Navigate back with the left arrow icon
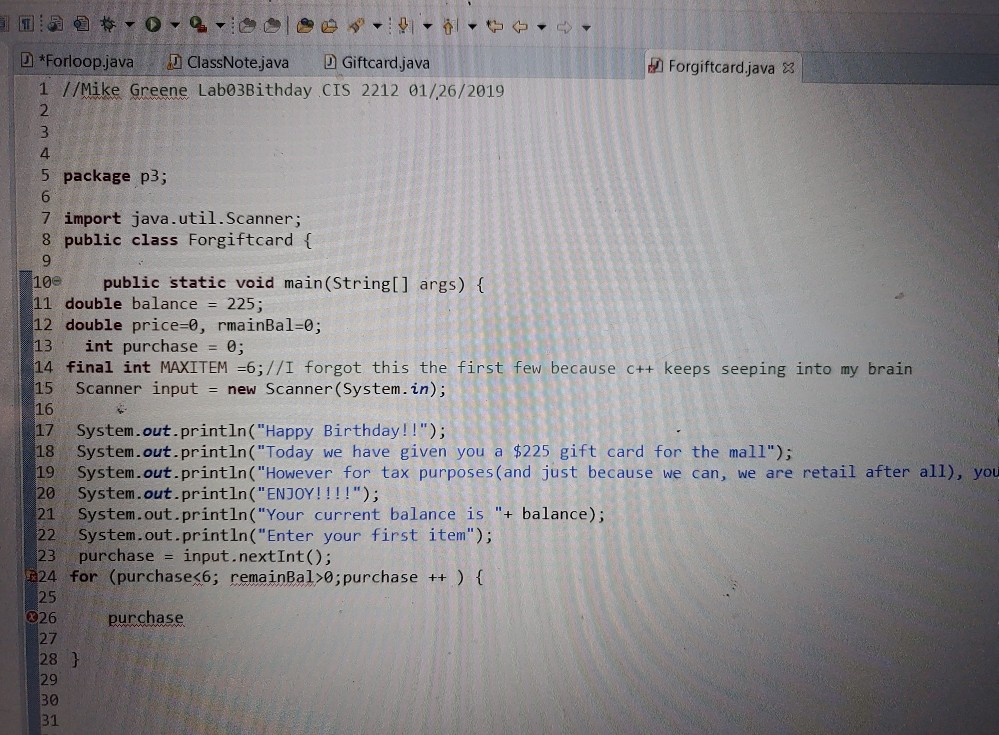The image size is (999, 735). [519, 22]
